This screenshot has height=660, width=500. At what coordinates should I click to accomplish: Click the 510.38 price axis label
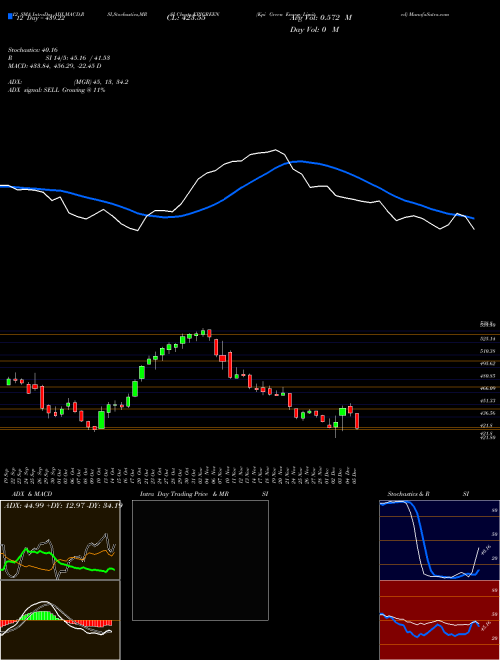(x=489, y=351)
